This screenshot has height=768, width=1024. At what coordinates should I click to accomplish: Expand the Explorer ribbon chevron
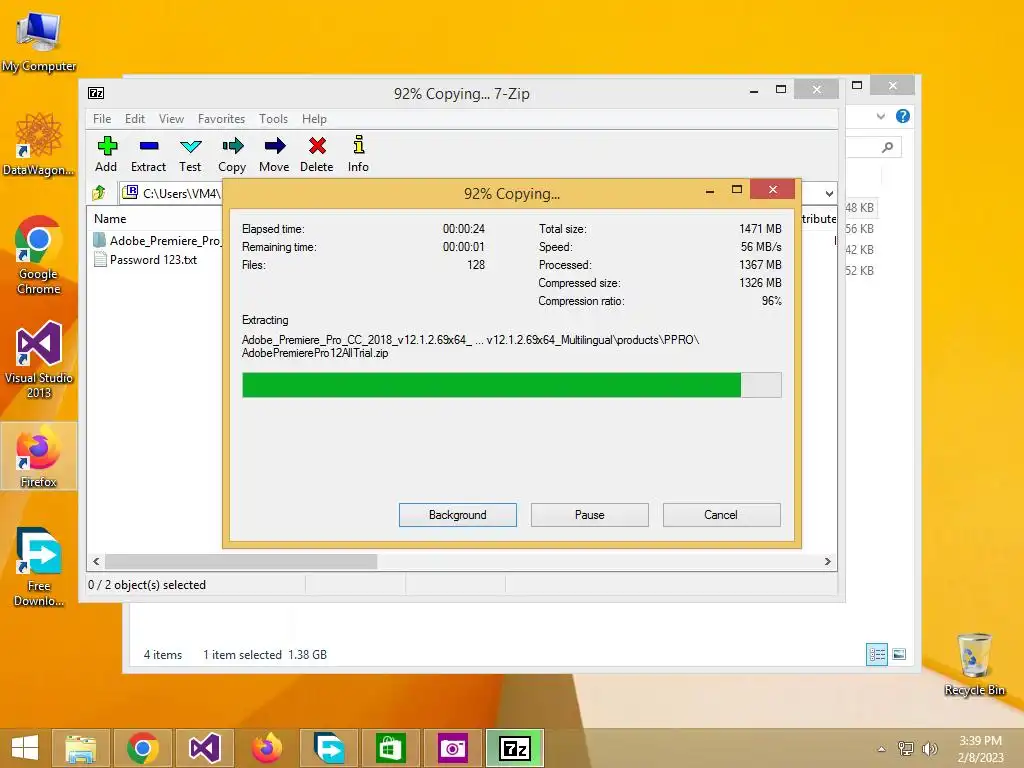pos(880,116)
